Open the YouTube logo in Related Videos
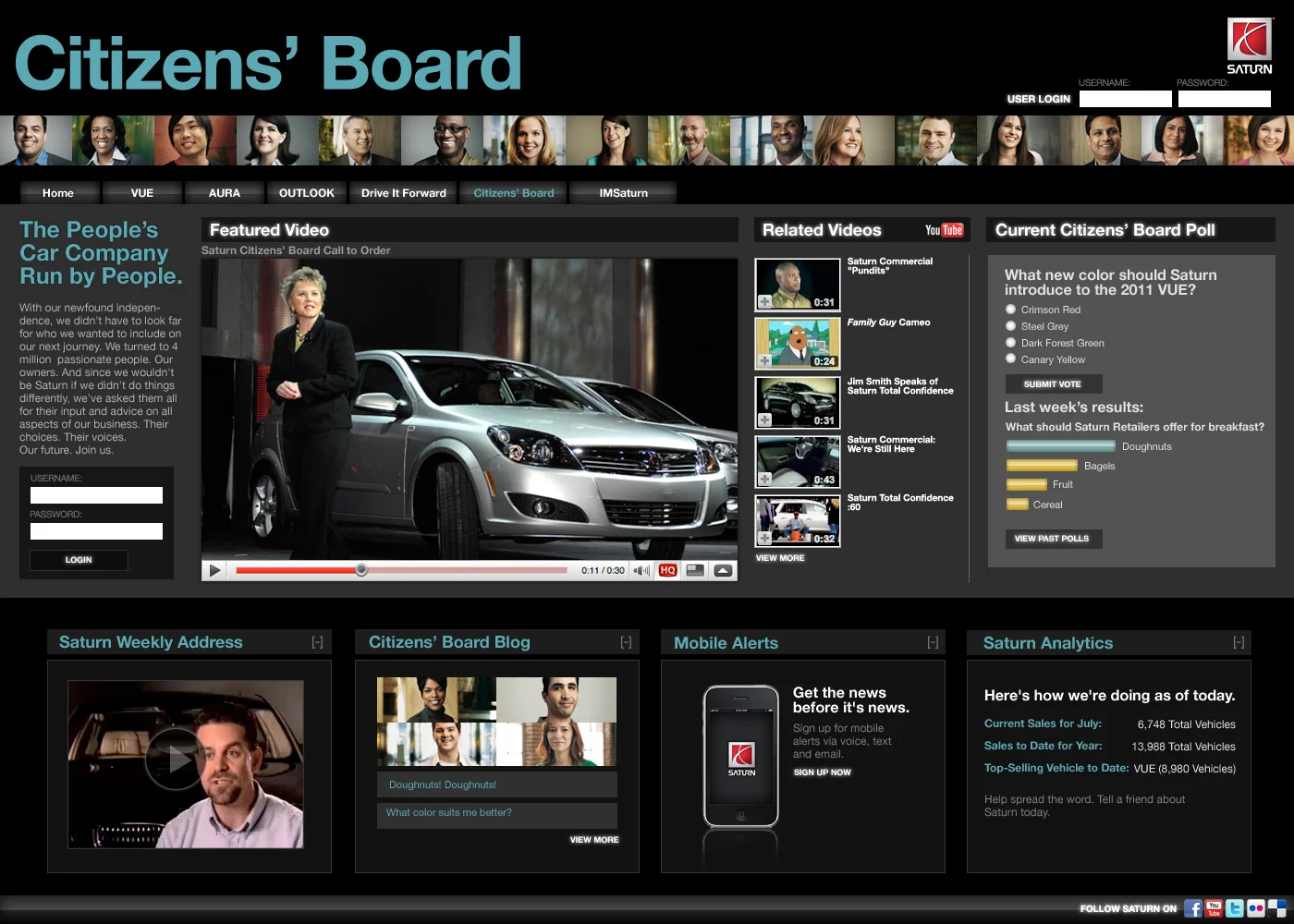 [x=945, y=230]
